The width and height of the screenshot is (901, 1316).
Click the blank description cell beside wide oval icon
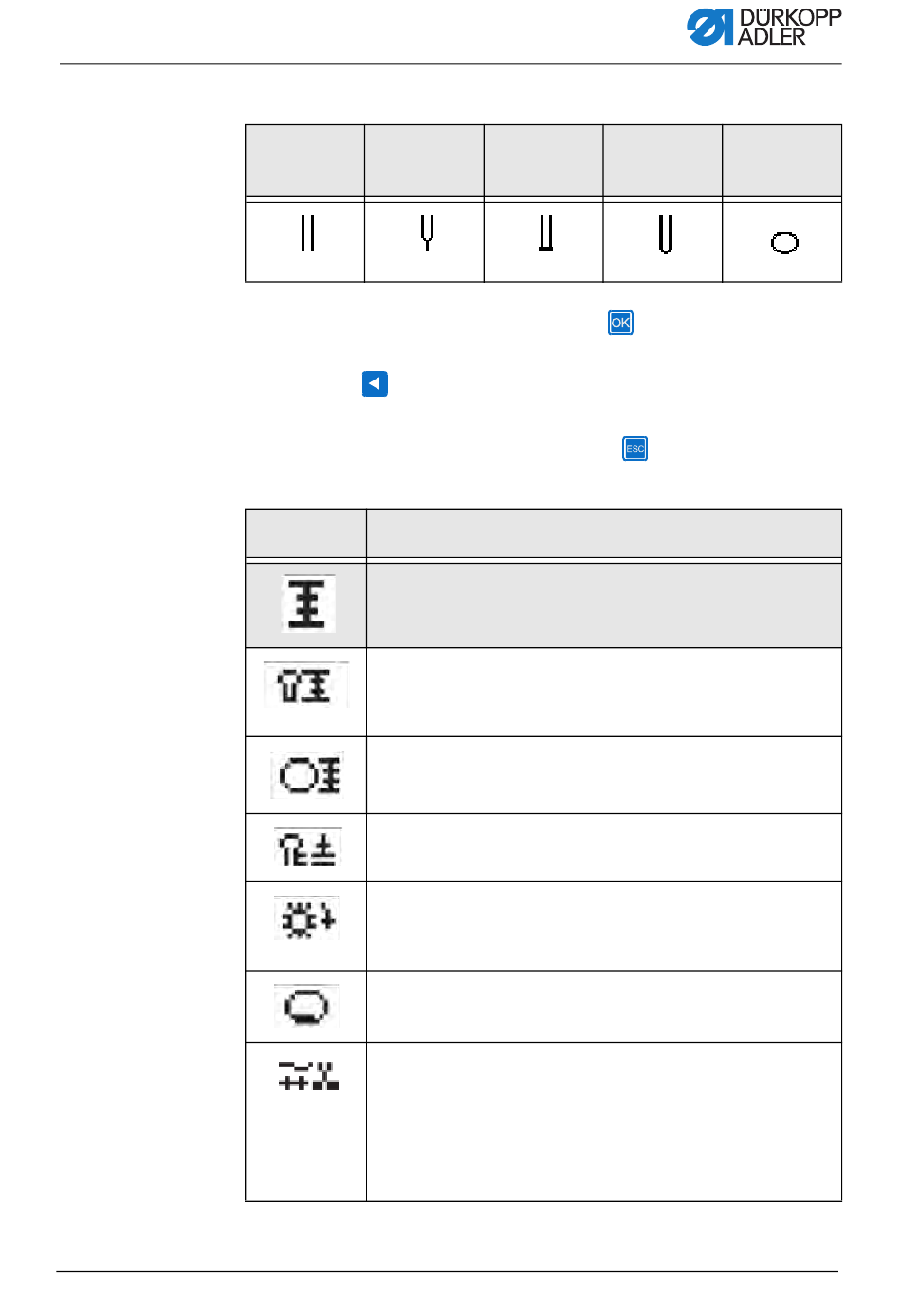click(604, 1007)
